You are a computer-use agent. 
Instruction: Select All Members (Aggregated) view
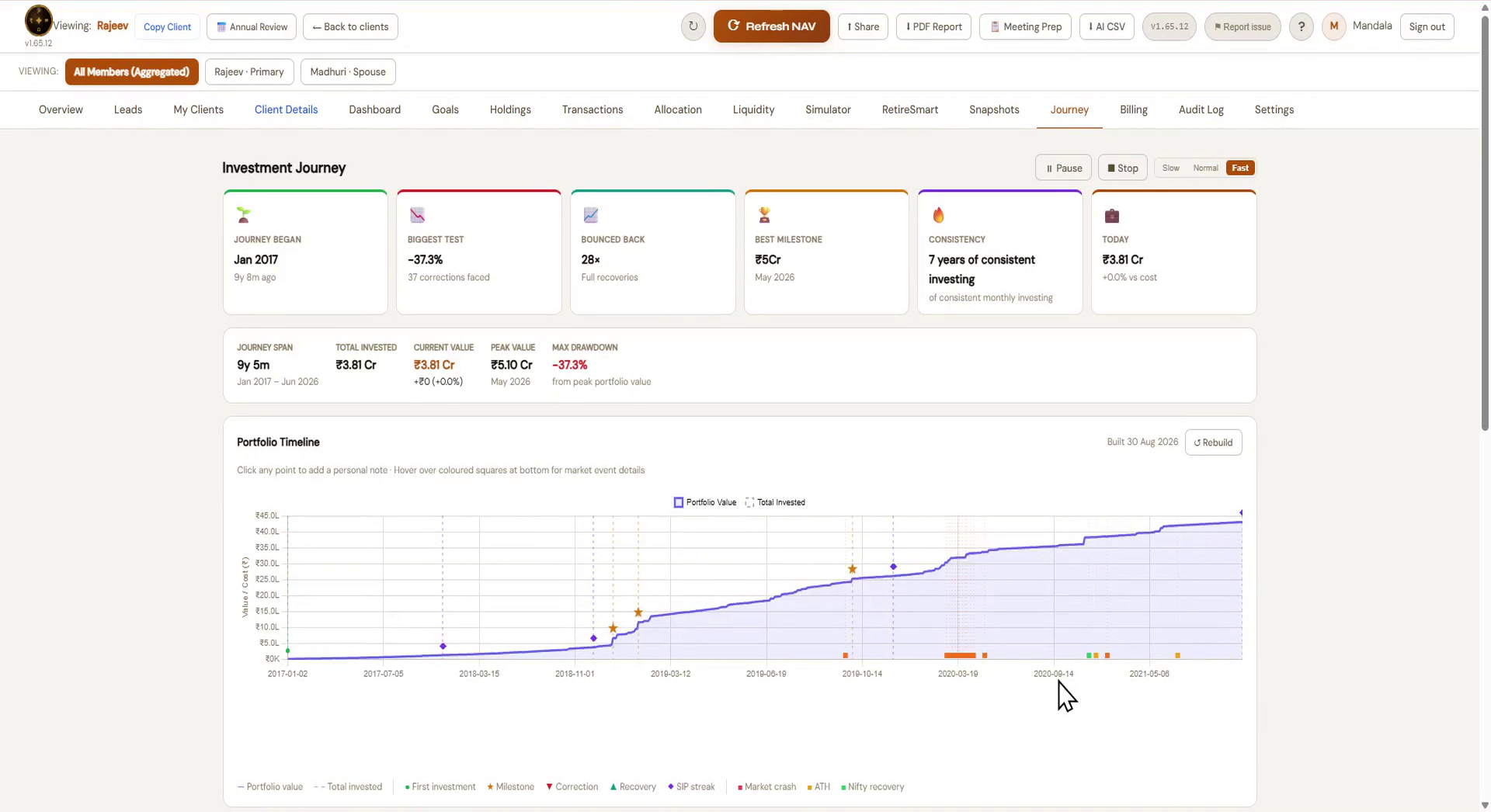[x=132, y=71]
